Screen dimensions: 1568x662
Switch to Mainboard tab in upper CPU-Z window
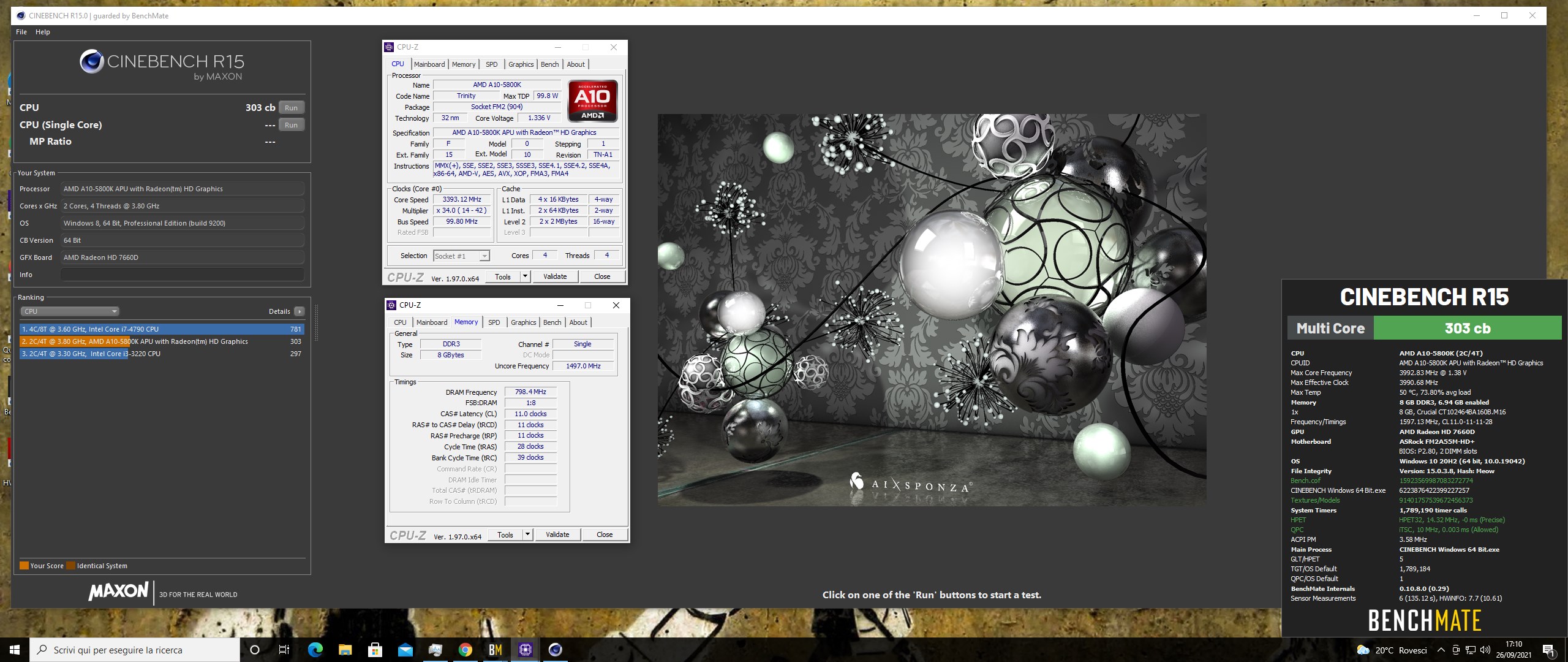point(429,64)
